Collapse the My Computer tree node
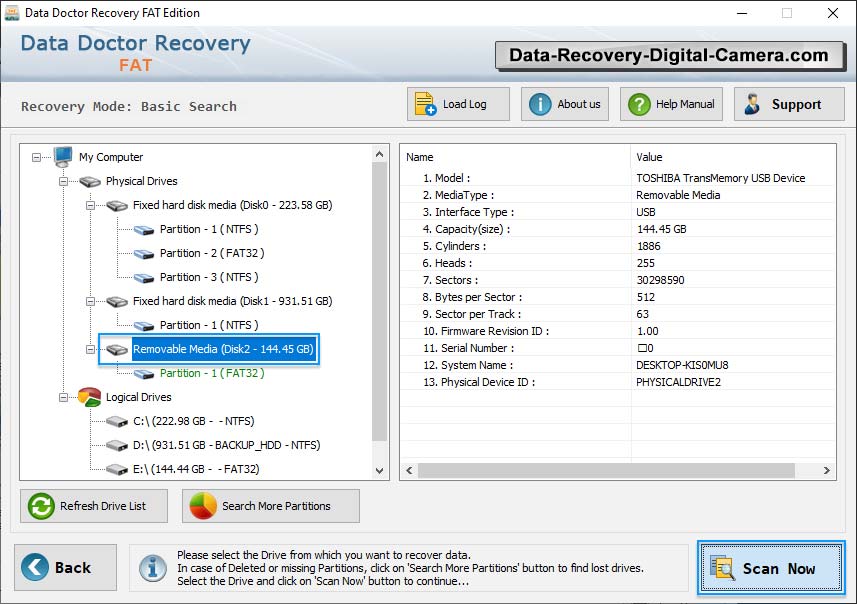Image resolution: width=857 pixels, height=604 pixels. (x=36, y=157)
